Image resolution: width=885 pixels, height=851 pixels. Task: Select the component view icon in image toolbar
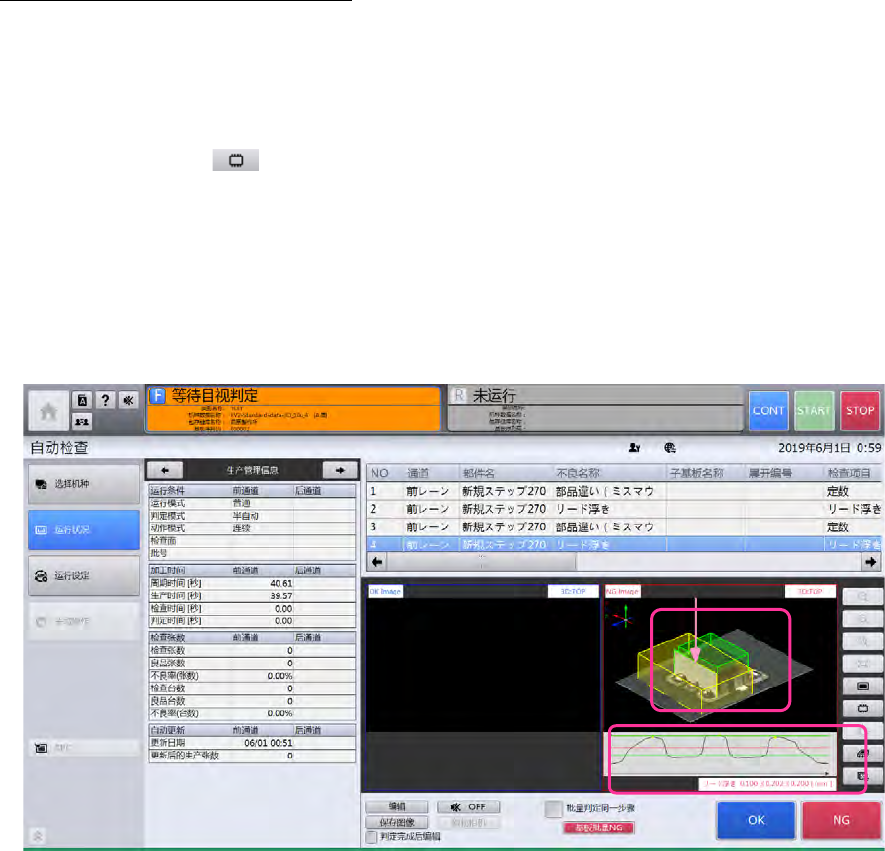coord(862,708)
